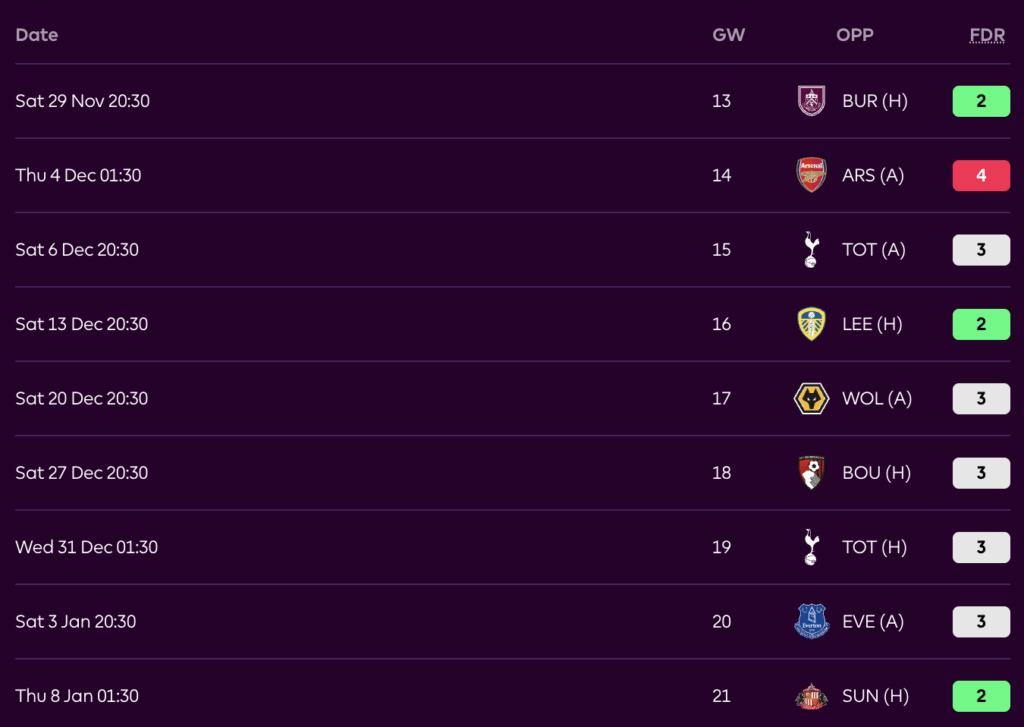Click Tottenham crest in gameweek 19 row
This screenshot has width=1024, height=727.
coord(811,547)
